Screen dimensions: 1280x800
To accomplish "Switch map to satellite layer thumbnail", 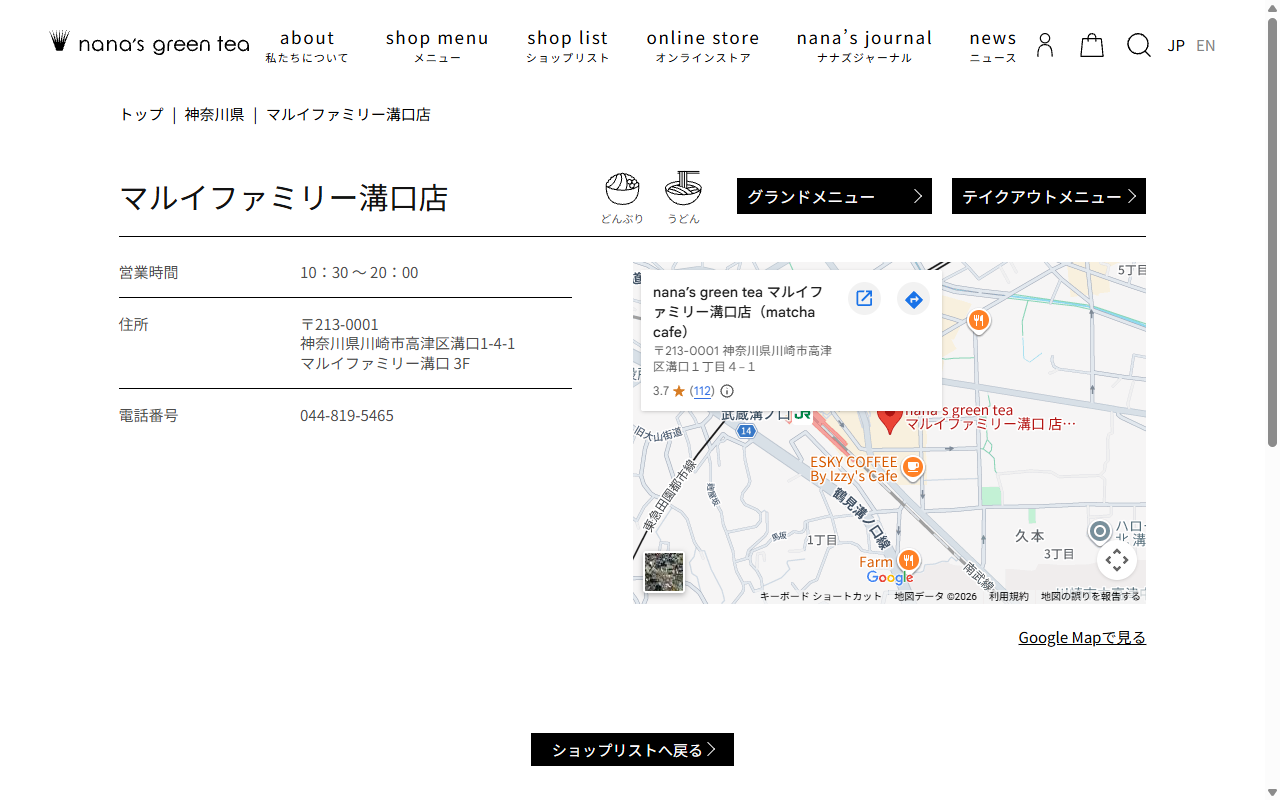I will tap(664, 572).
